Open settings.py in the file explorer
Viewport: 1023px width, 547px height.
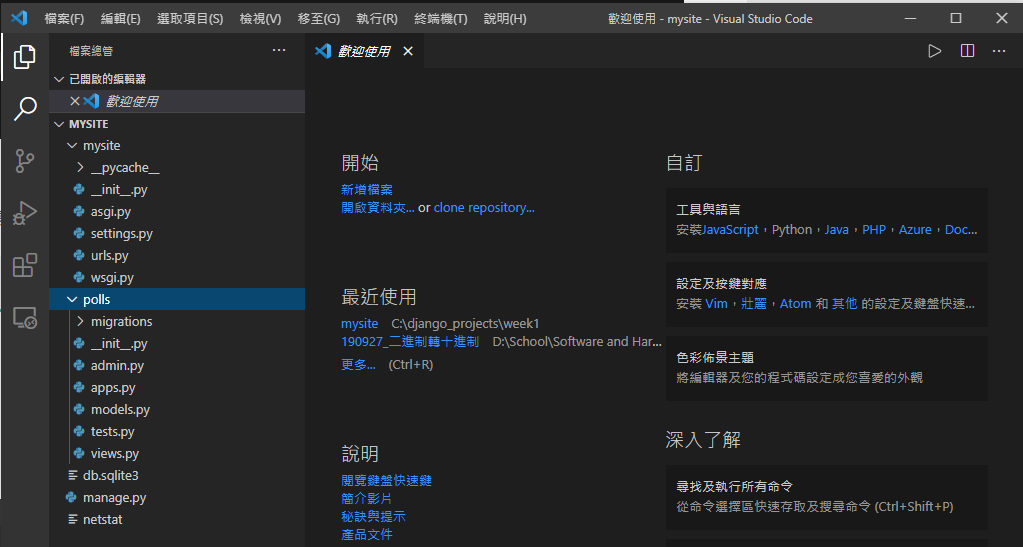click(121, 234)
